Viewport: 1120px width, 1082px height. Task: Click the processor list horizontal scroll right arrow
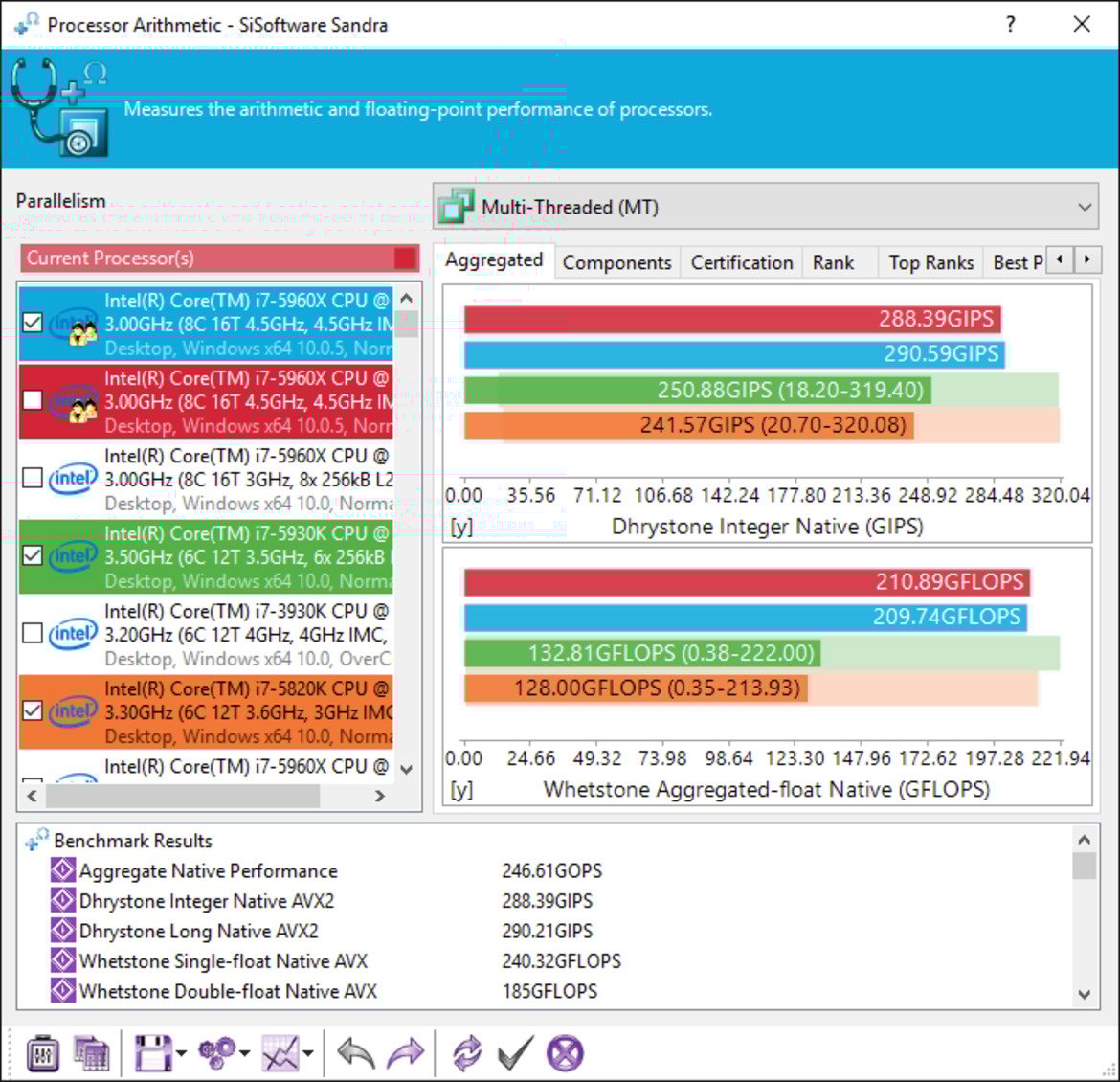point(379,796)
